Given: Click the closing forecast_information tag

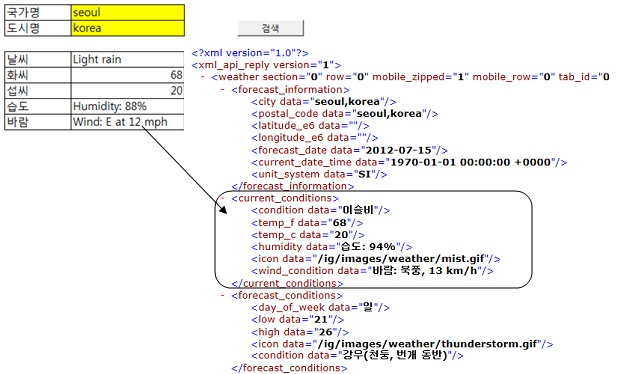Looking at the screenshot, I should click(x=293, y=186).
